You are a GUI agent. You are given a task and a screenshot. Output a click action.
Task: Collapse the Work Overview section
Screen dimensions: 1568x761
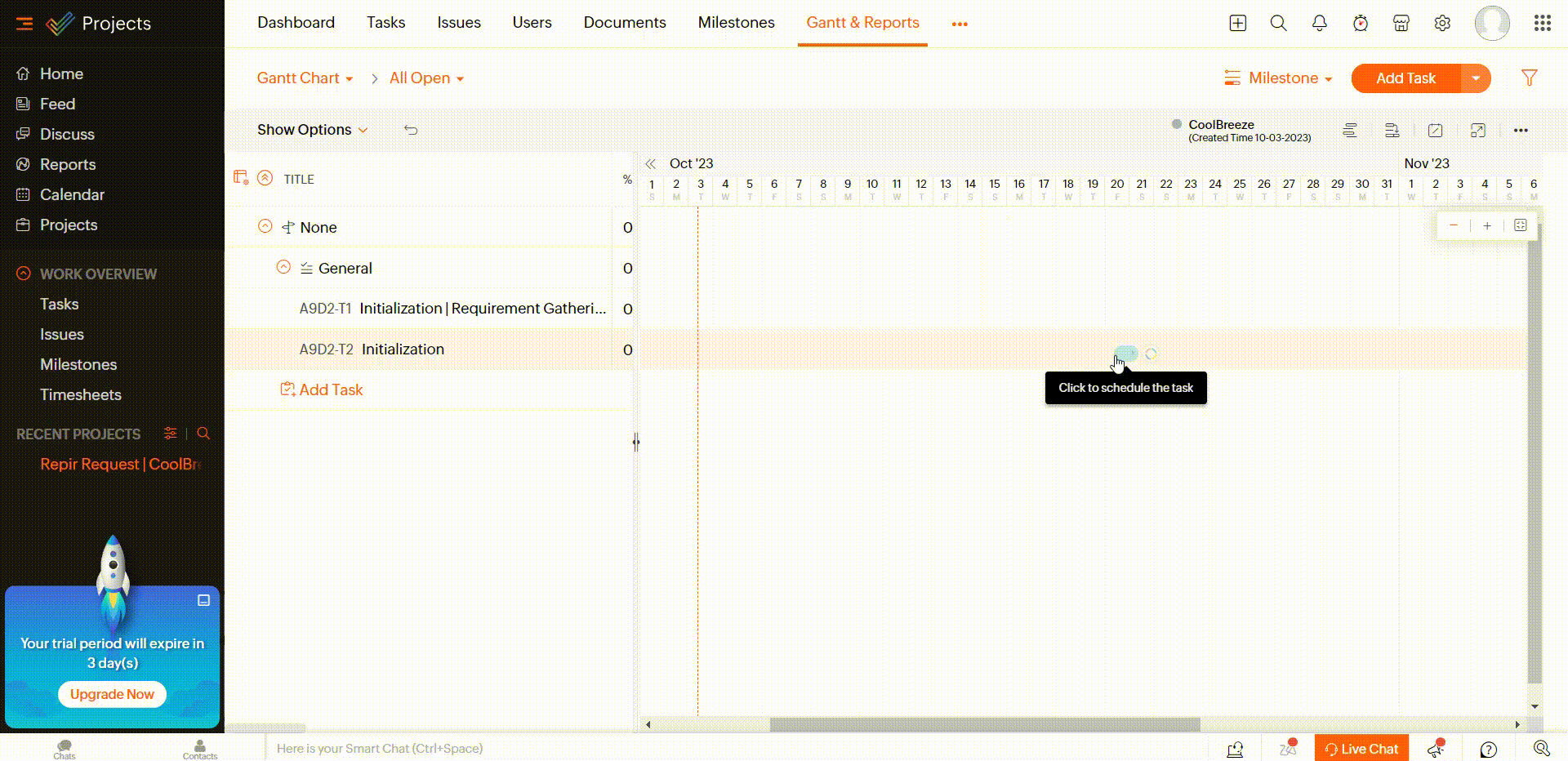[24, 274]
